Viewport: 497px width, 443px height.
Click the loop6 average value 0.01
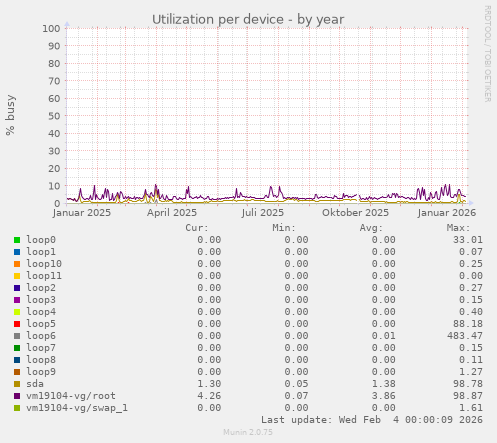[x=384, y=336]
